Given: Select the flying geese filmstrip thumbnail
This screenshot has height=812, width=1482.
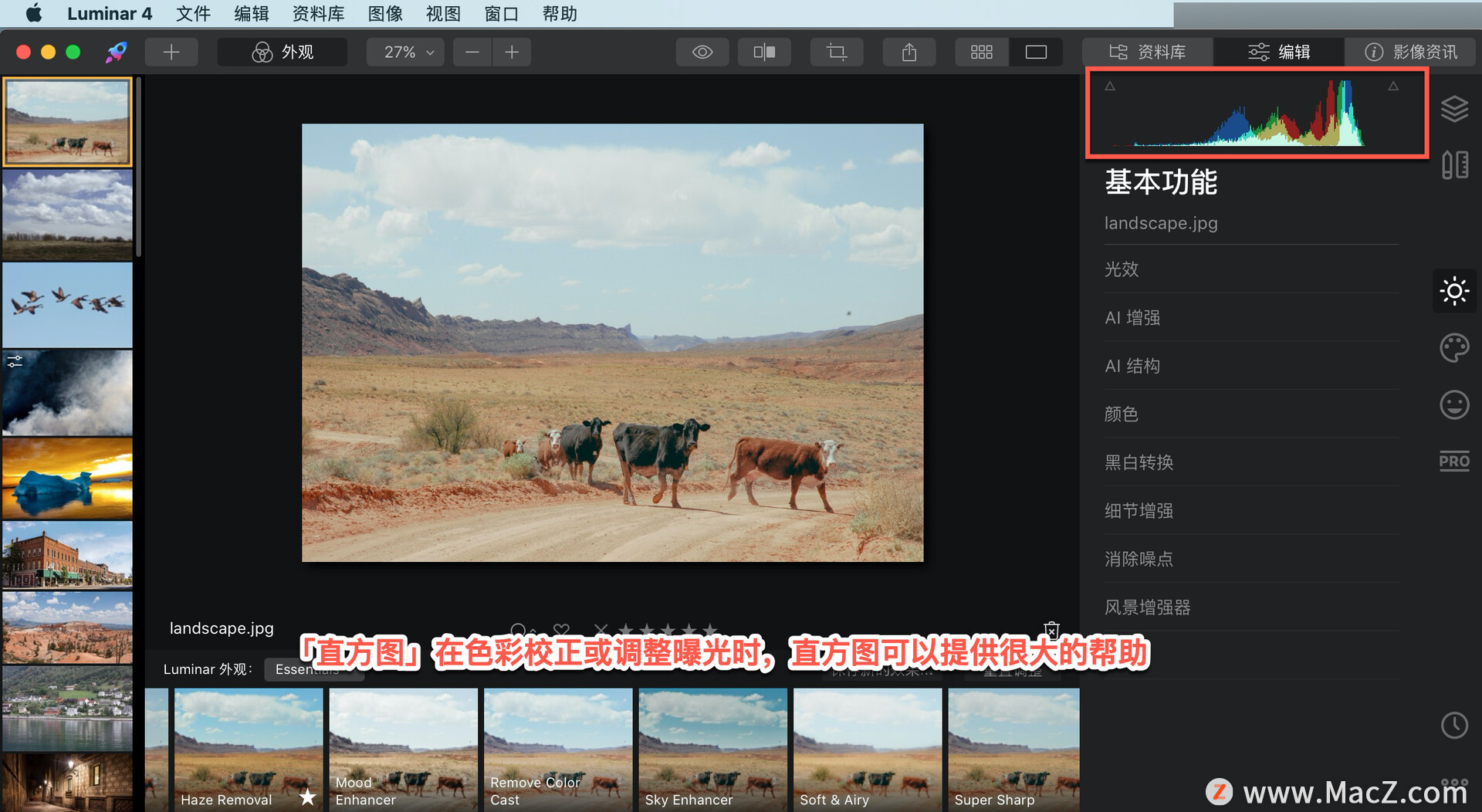Looking at the screenshot, I should point(67,305).
